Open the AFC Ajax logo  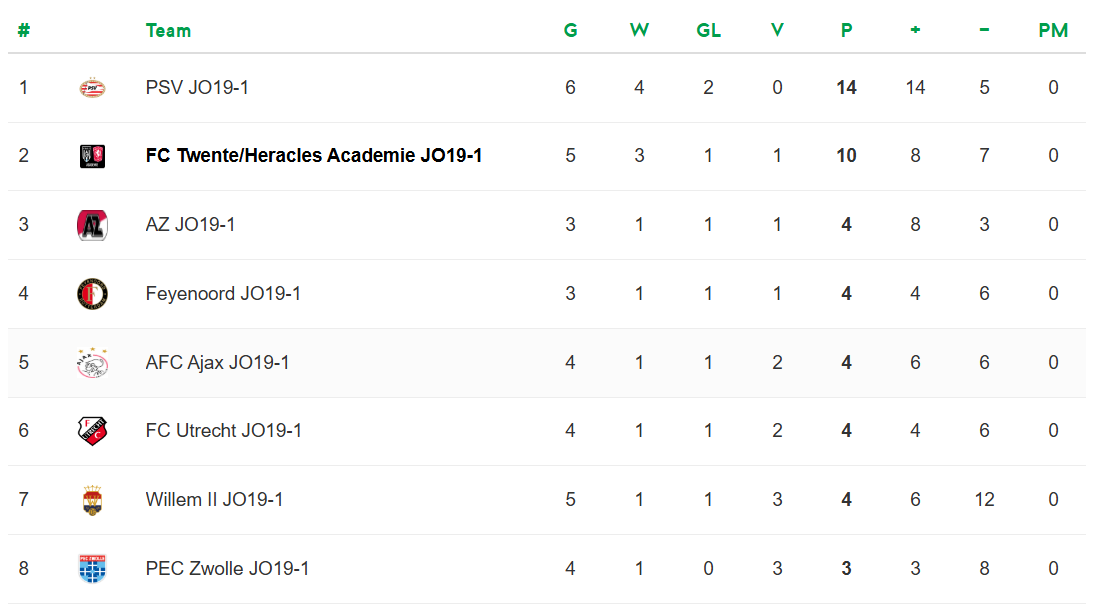[x=92, y=363]
